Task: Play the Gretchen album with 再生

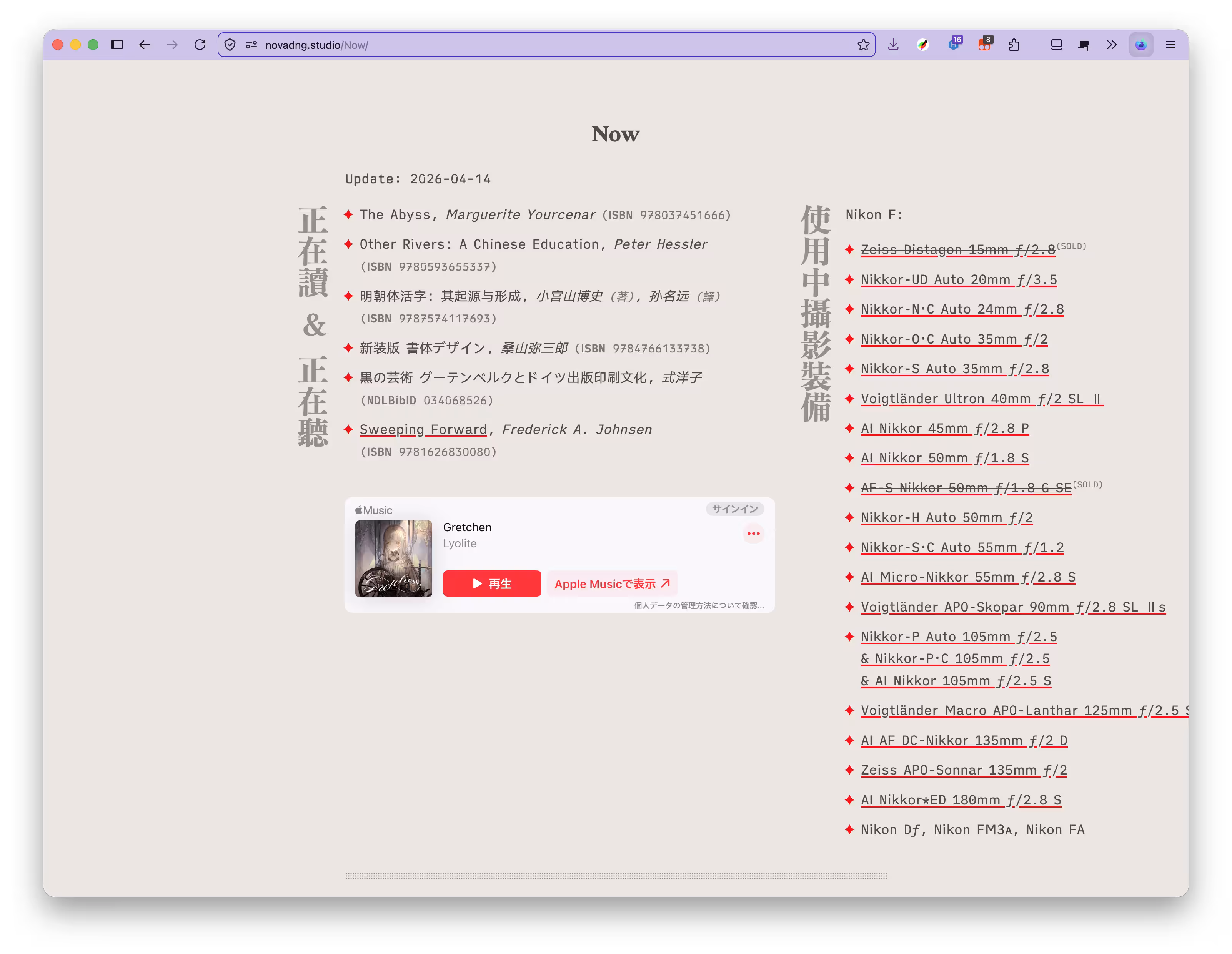Action: (x=491, y=583)
